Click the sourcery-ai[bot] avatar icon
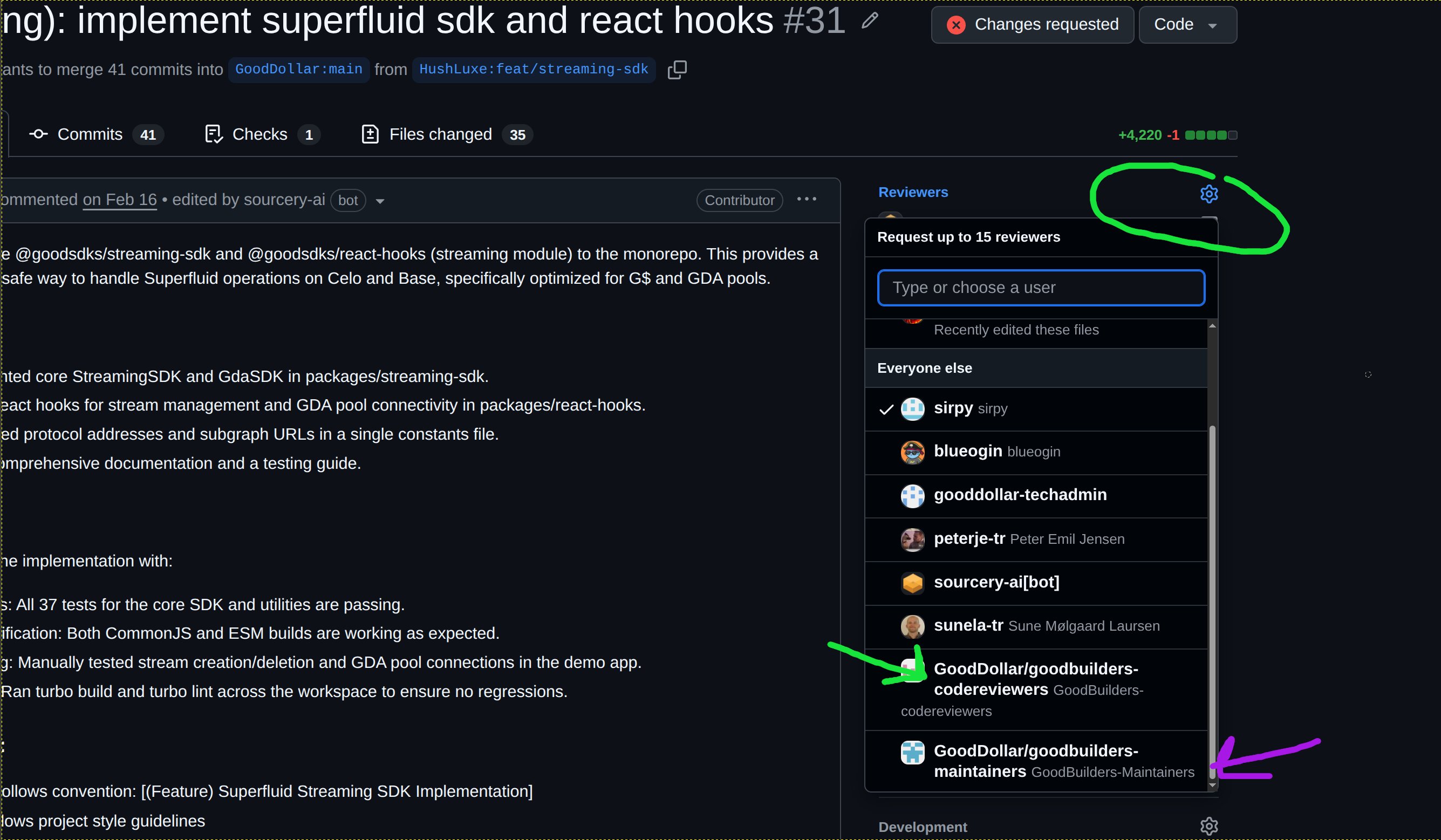 tap(912, 583)
